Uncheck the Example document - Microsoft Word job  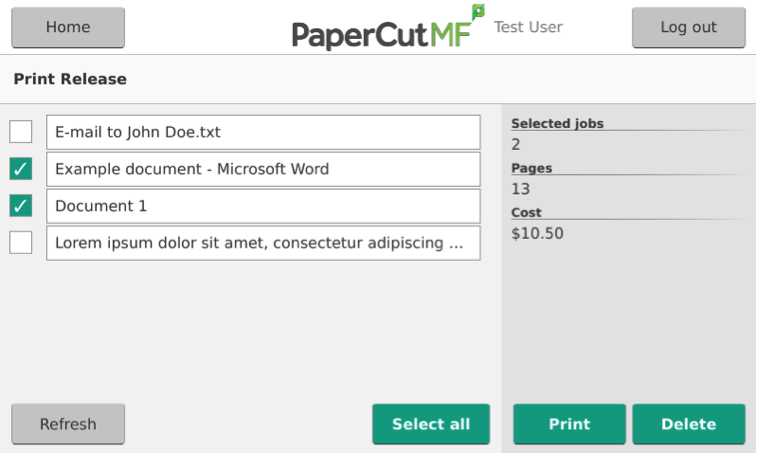tap(21, 169)
